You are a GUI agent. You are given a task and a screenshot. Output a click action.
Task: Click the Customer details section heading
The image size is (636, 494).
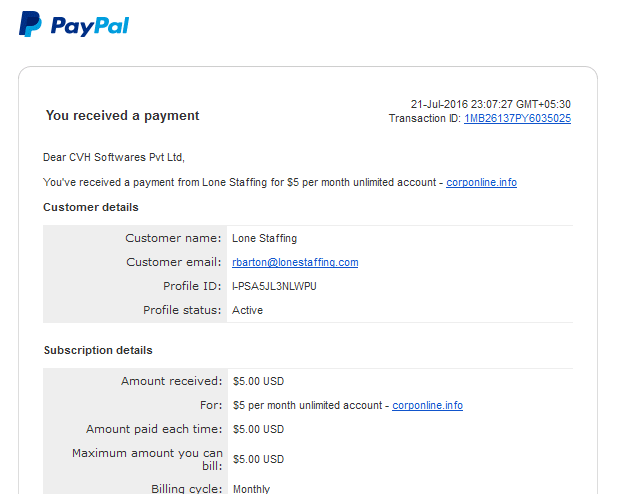coord(91,207)
